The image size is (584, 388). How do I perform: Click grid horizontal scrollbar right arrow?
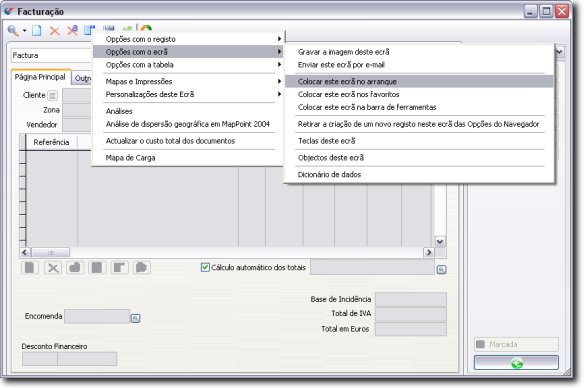pos(429,252)
